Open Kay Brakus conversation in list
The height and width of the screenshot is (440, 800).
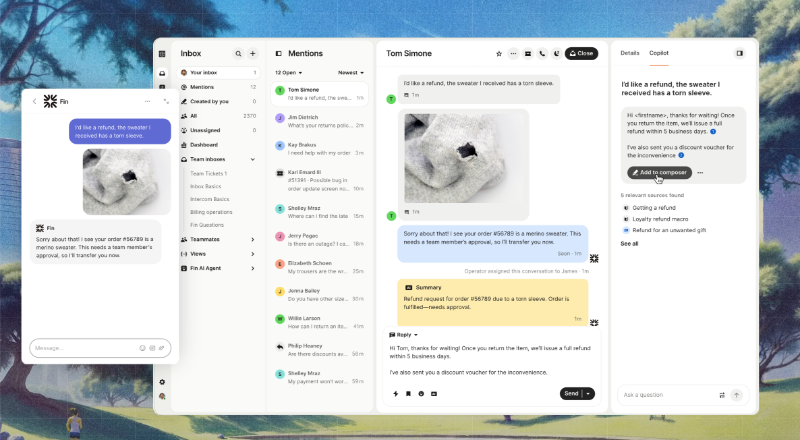pyautogui.click(x=319, y=149)
